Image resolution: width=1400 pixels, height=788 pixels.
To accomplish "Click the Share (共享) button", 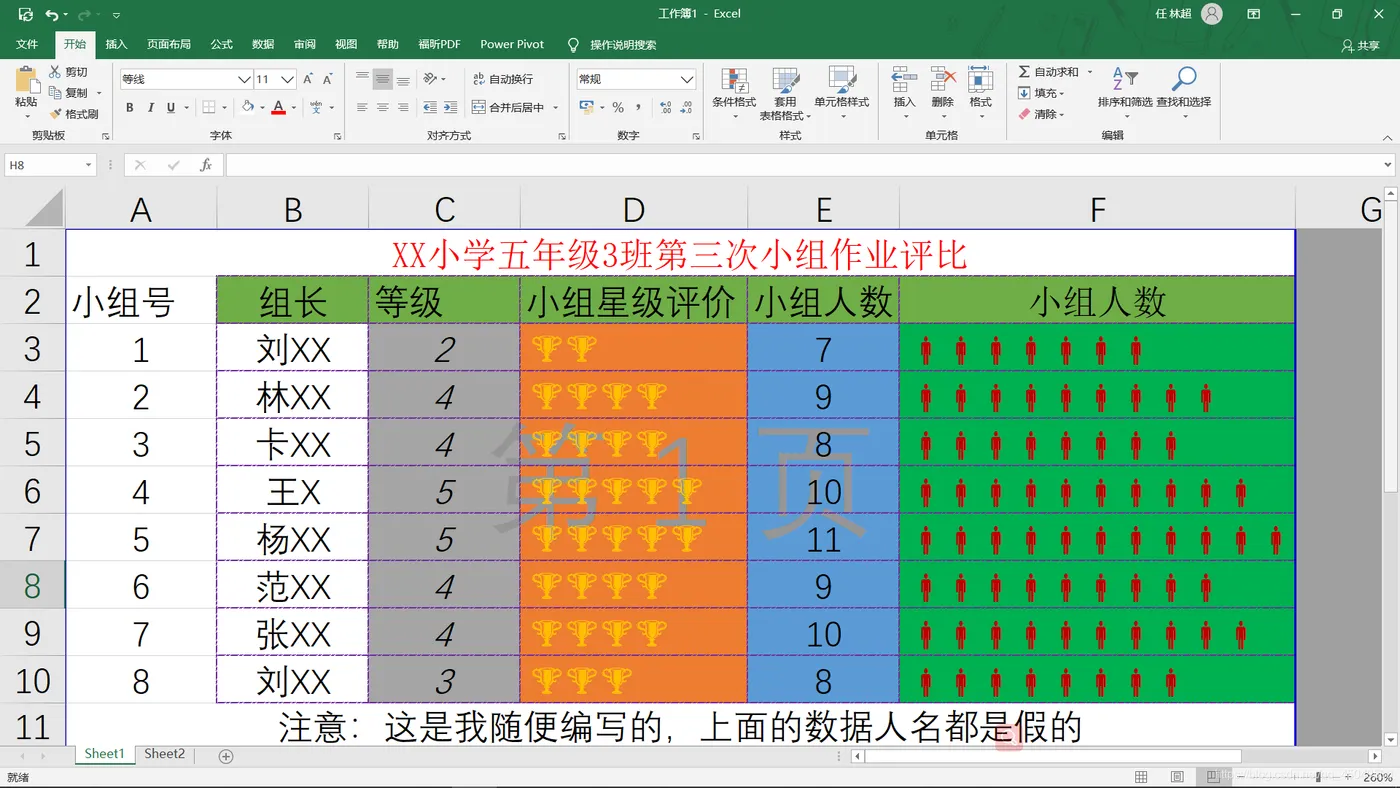I will click(1360, 45).
